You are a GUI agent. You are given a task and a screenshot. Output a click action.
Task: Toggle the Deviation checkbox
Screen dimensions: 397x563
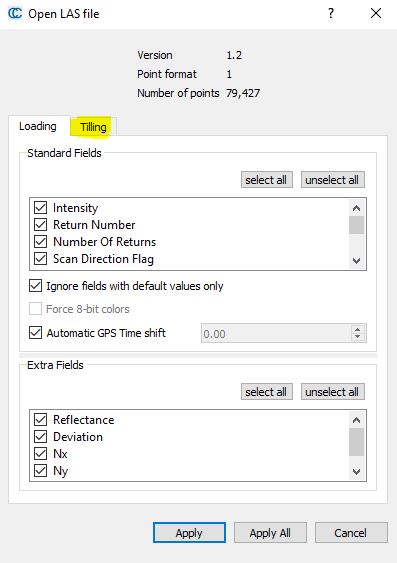[41, 437]
